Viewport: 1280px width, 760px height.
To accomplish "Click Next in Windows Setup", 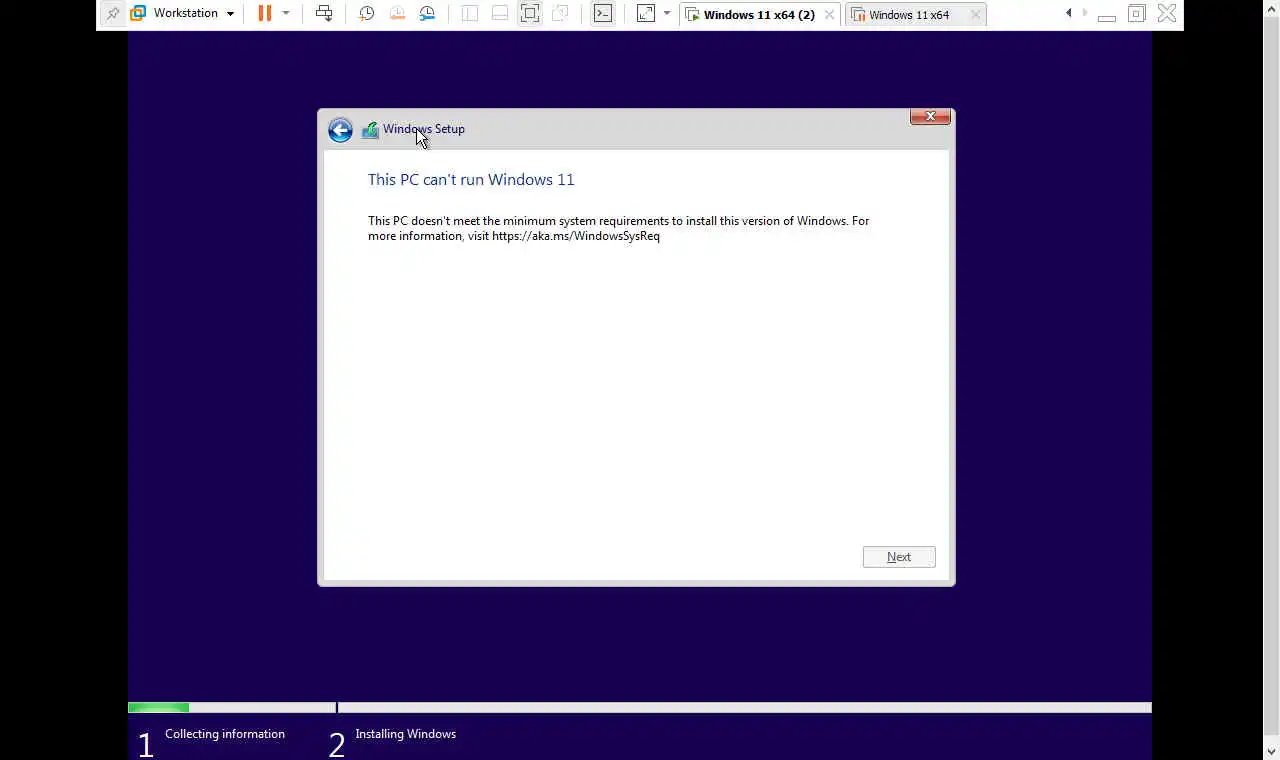I will [x=899, y=557].
